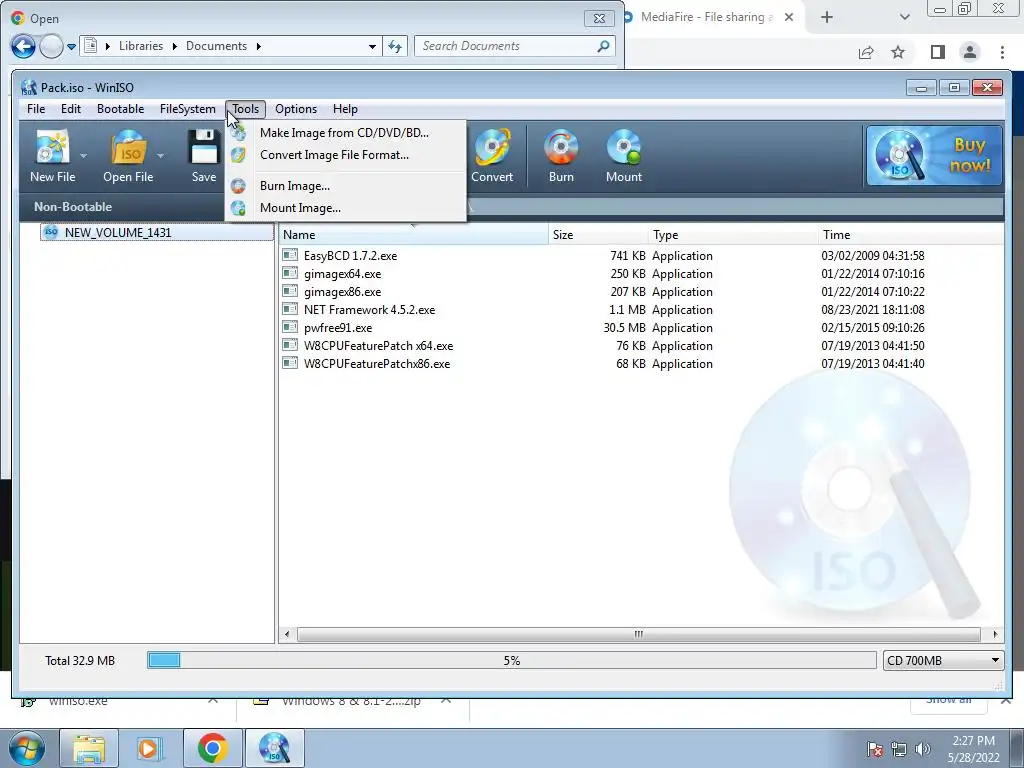The height and width of the screenshot is (768, 1024).
Task: Click the Open File toolbar icon
Action: [129, 147]
